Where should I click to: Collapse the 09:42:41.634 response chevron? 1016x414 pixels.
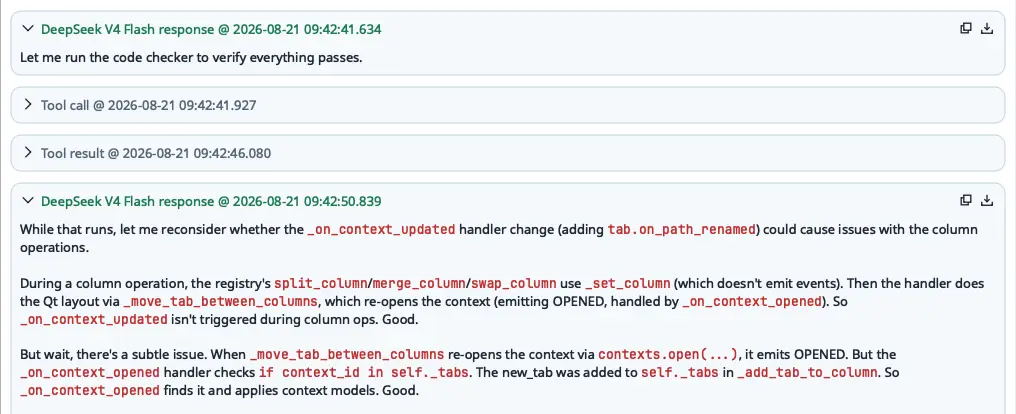(x=27, y=29)
